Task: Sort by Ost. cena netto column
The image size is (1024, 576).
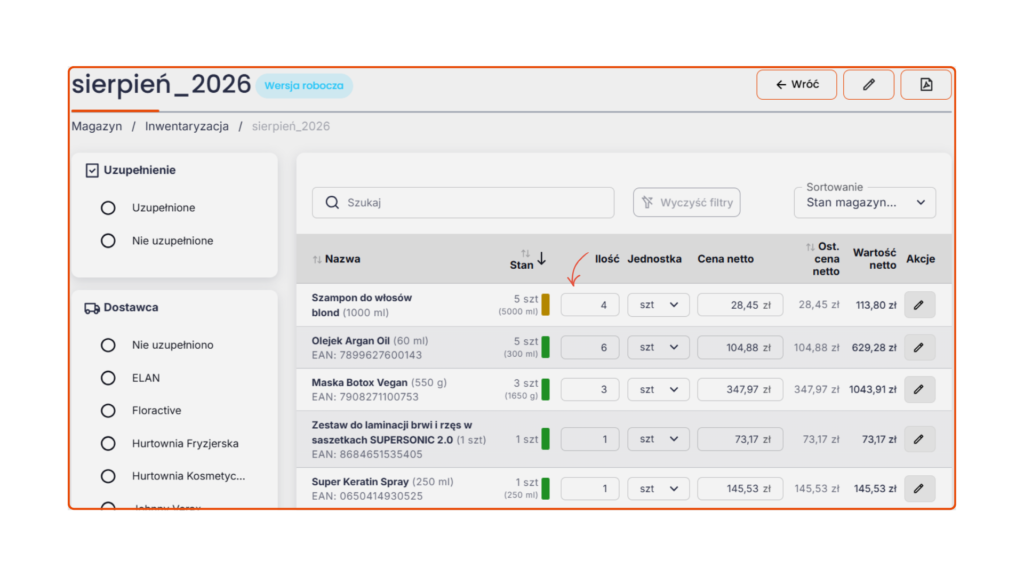Action: tap(810, 247)
